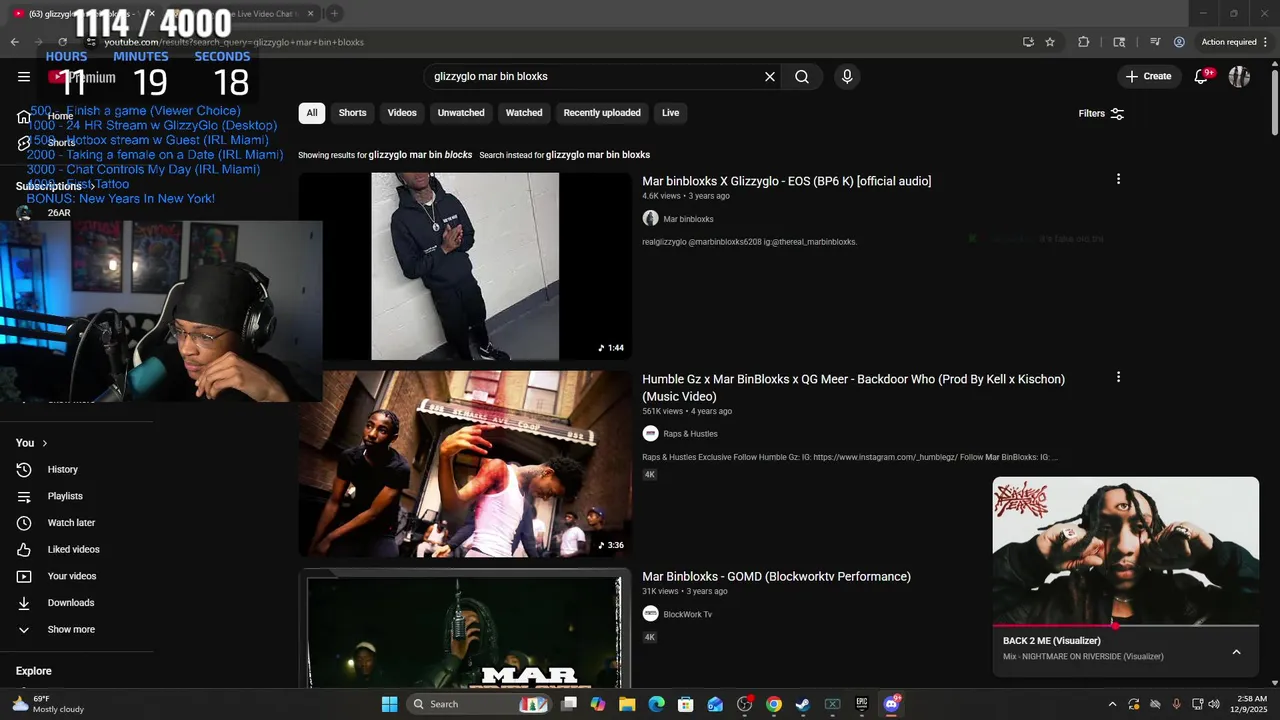Search instead for glizzyglo mar bin bloxks
1280x720 pixels.
(598, 155)
